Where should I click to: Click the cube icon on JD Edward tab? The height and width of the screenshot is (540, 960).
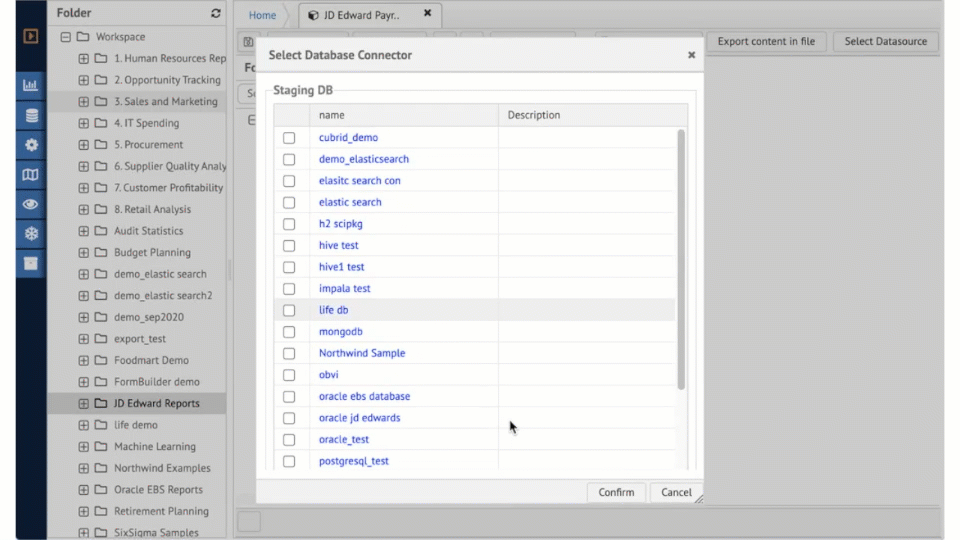point(313,15)
